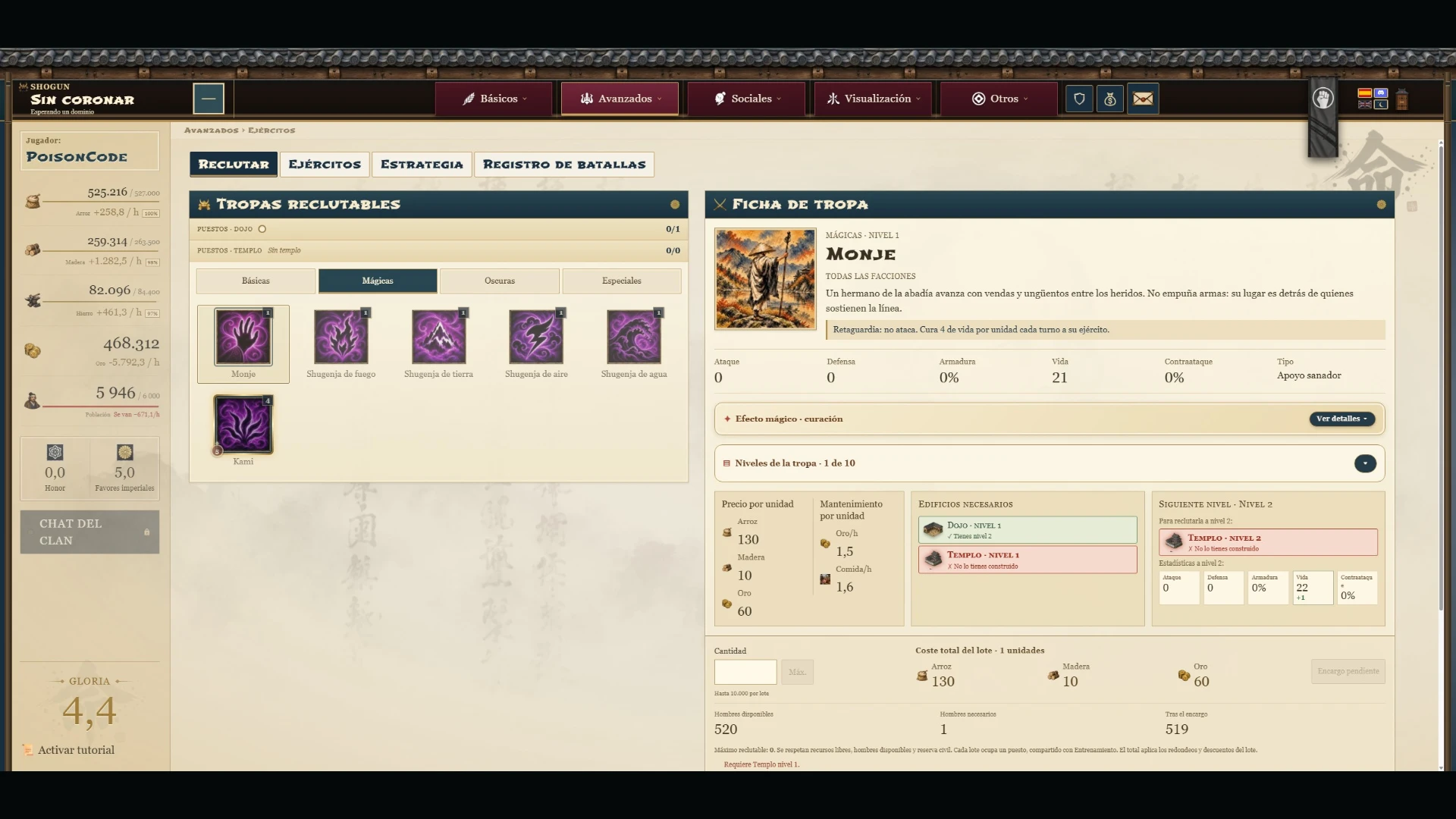
Task: Select the Kami troop icon
Action: point(243,425)
